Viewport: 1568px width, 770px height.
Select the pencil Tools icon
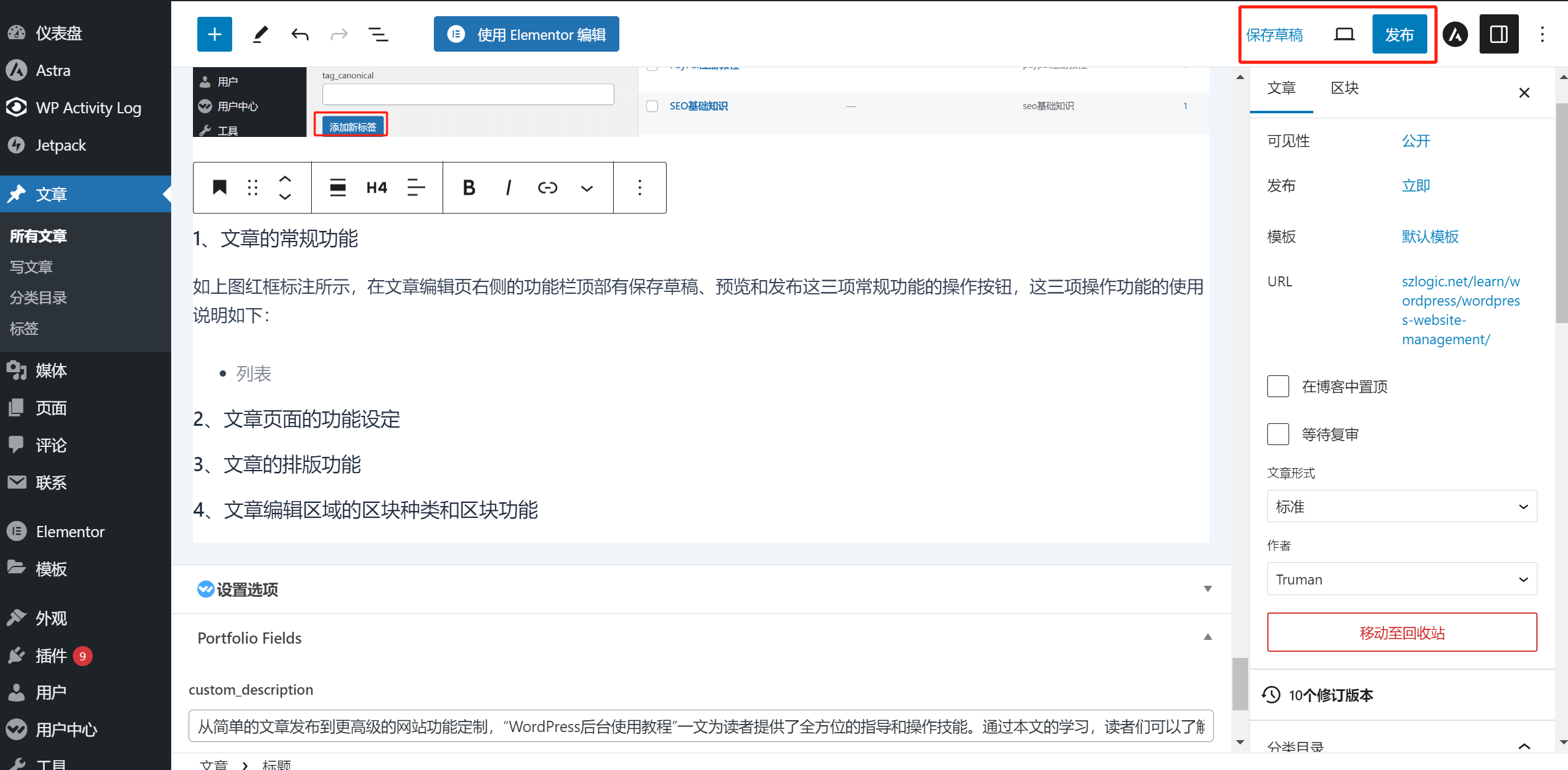[x=260, y=34]
